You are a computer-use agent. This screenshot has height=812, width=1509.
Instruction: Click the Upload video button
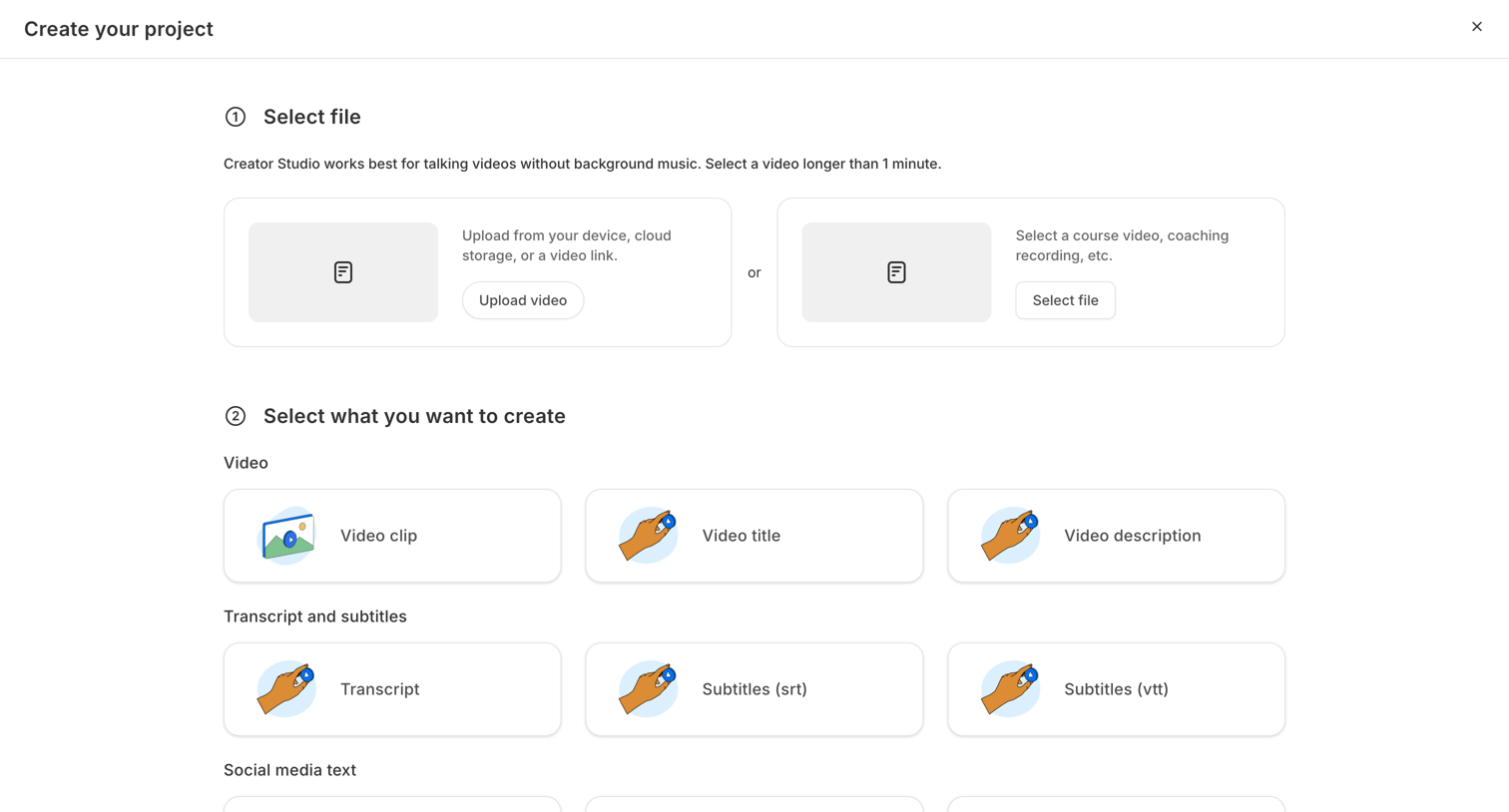(523, 300)
